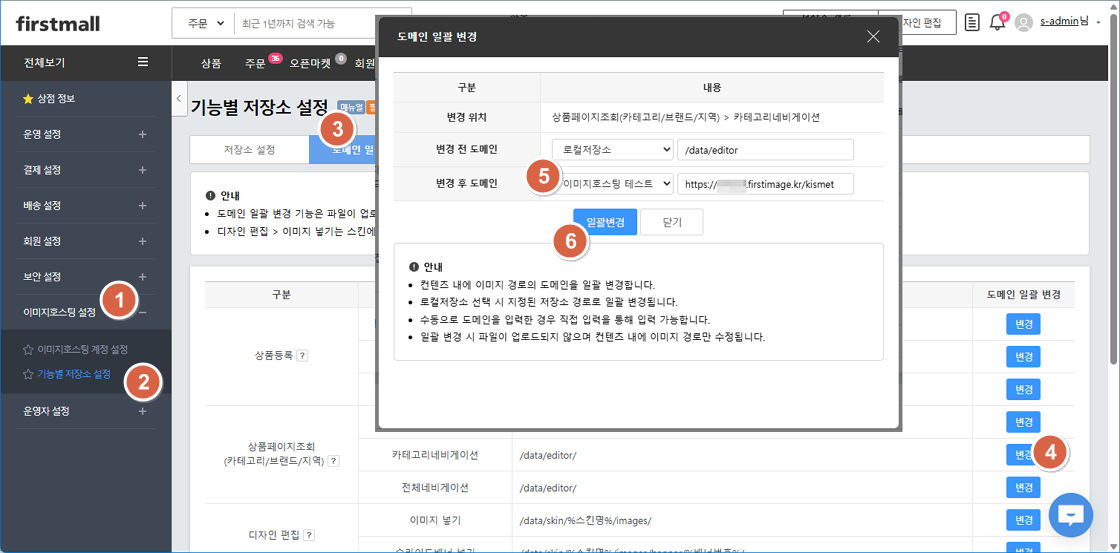Open the 상품 menu in the top navigation

(211, 63)
